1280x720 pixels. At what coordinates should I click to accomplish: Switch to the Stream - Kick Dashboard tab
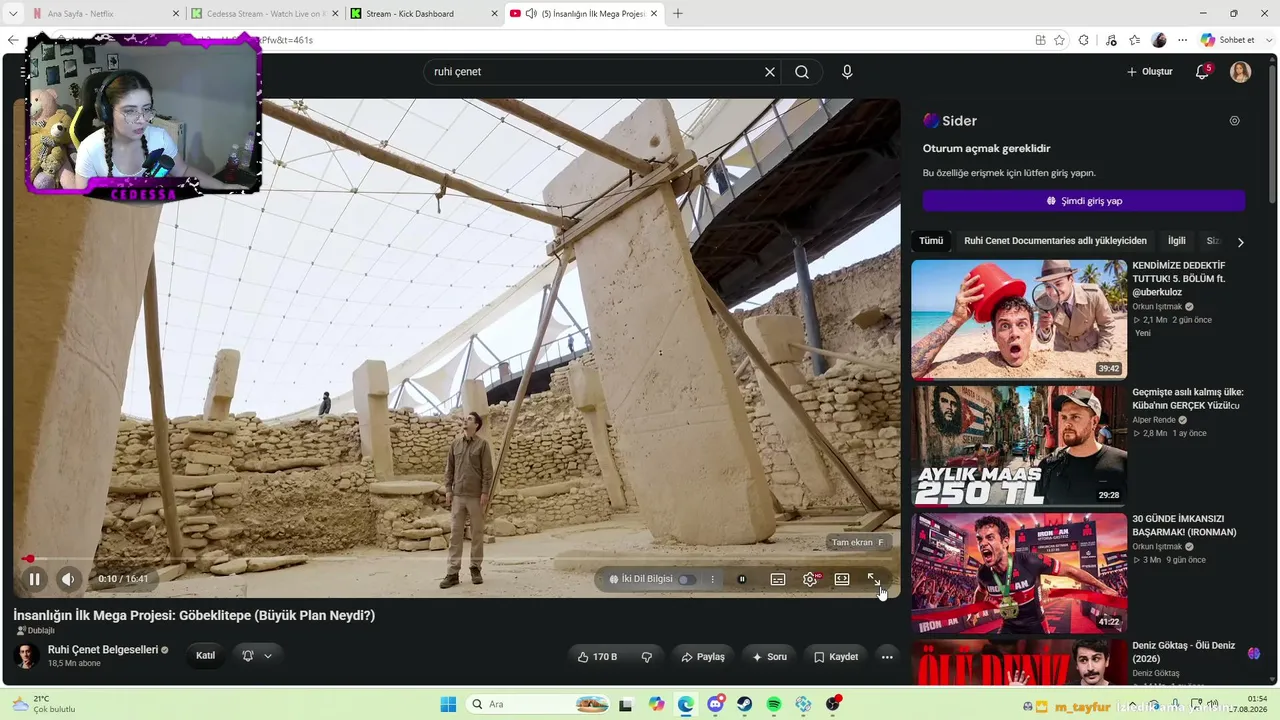424,14
